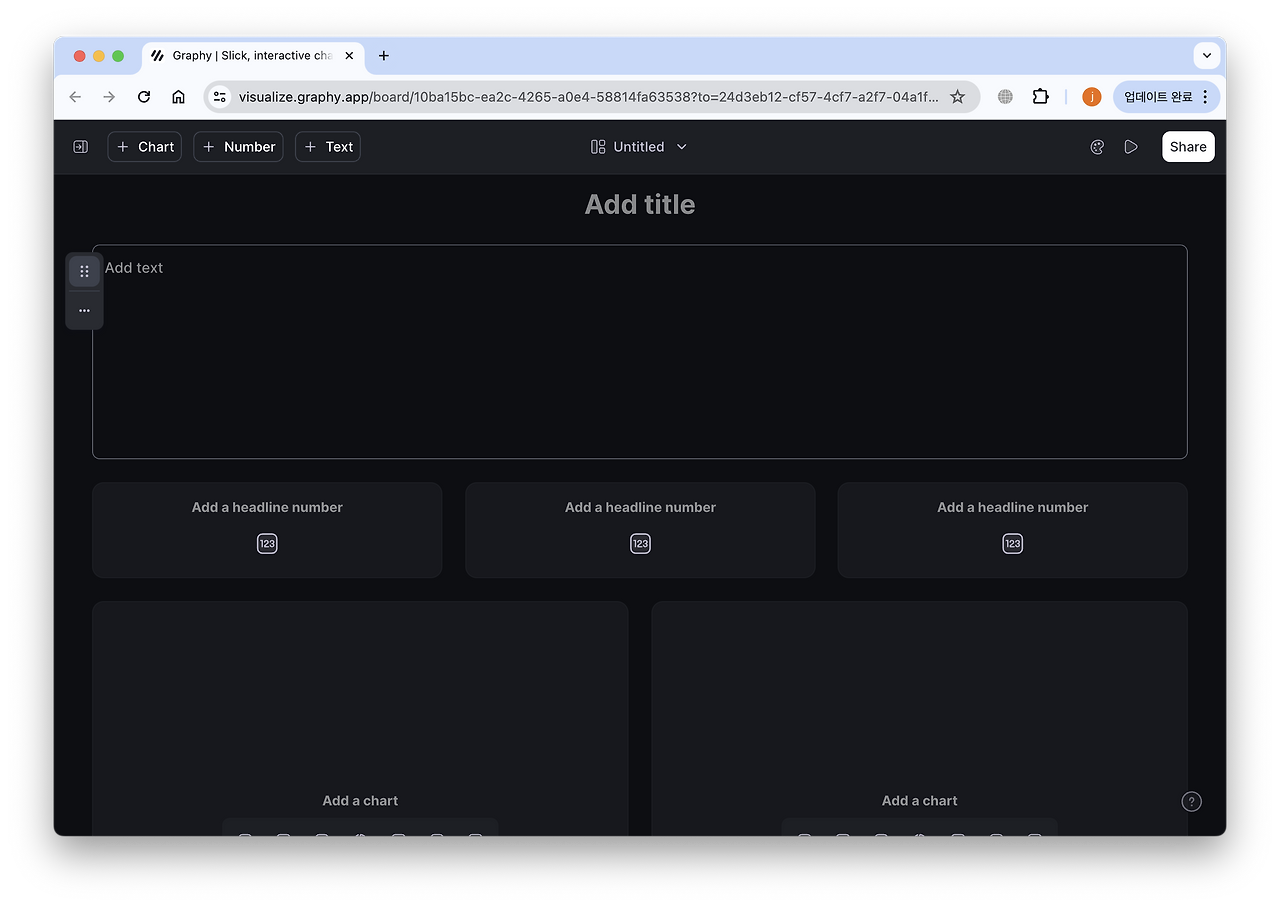
Task: Bookmark this page with the star icon
Action: tap(957, 97)
